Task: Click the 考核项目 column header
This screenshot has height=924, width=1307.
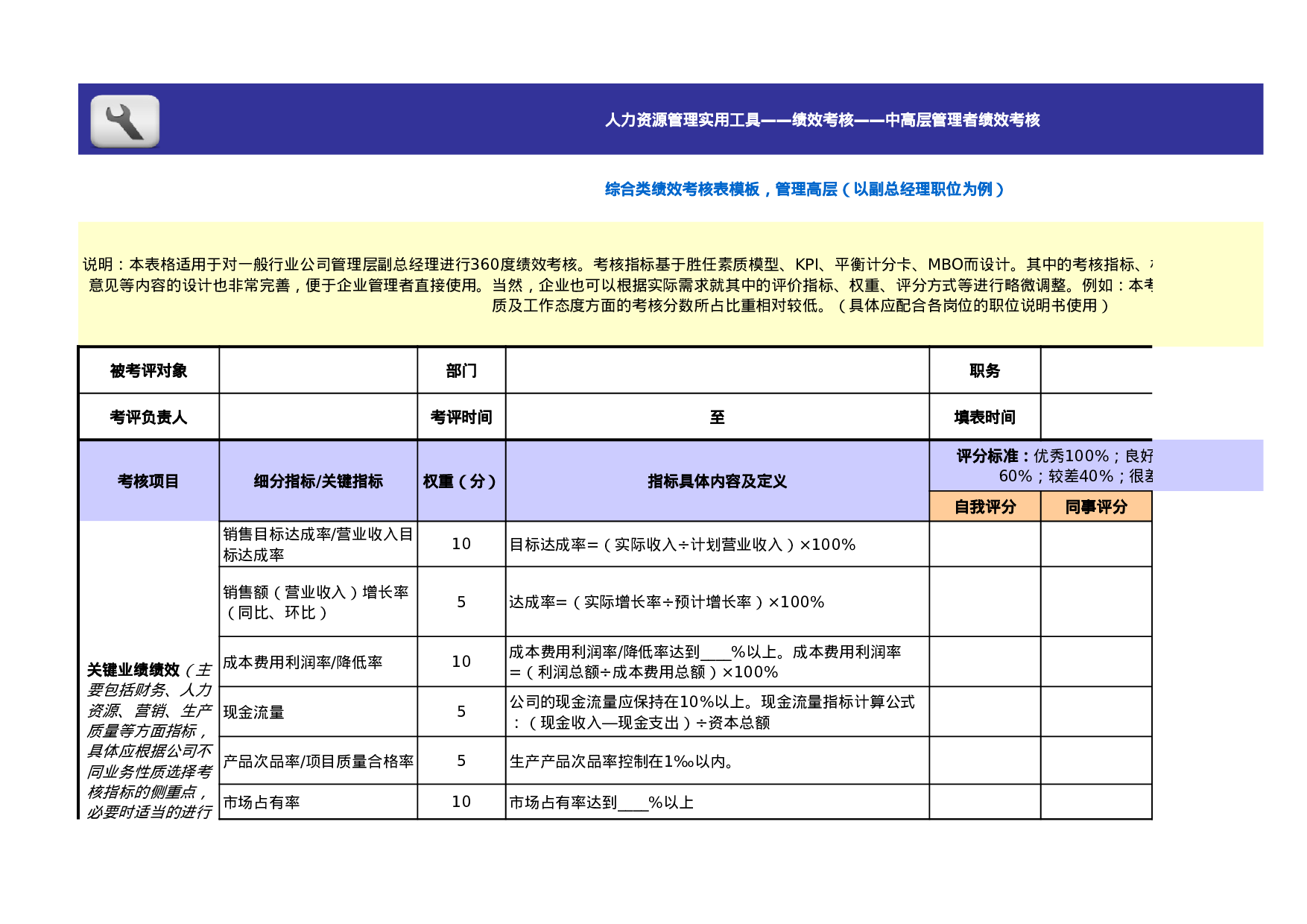Action: pos(149,481)
